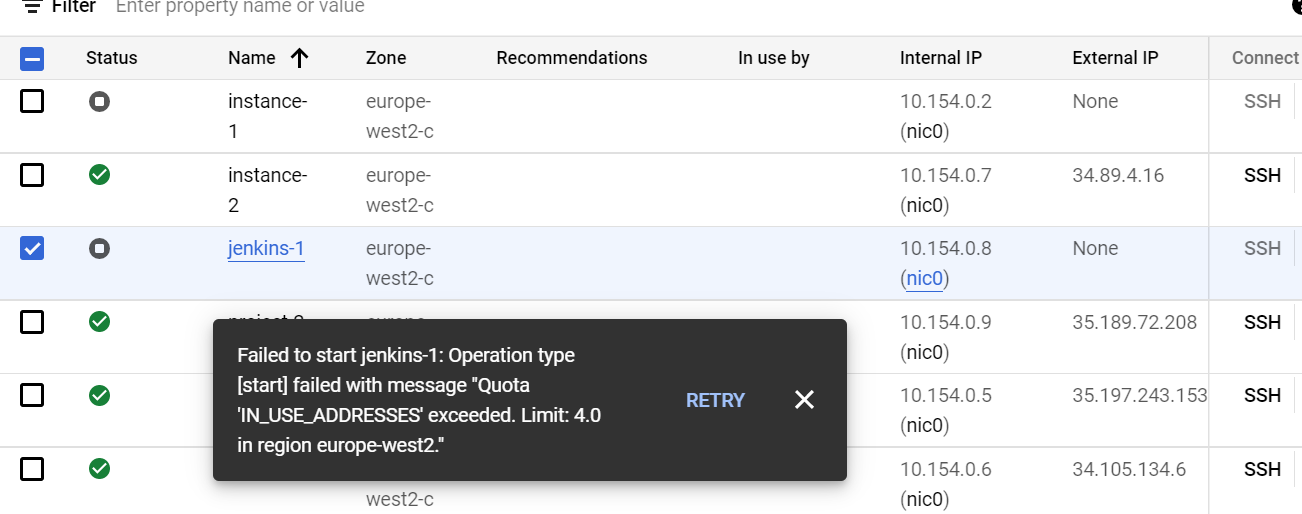1302x514 pixels.
Task: Click the stopped status icon for instance-1
Action: 99,101
